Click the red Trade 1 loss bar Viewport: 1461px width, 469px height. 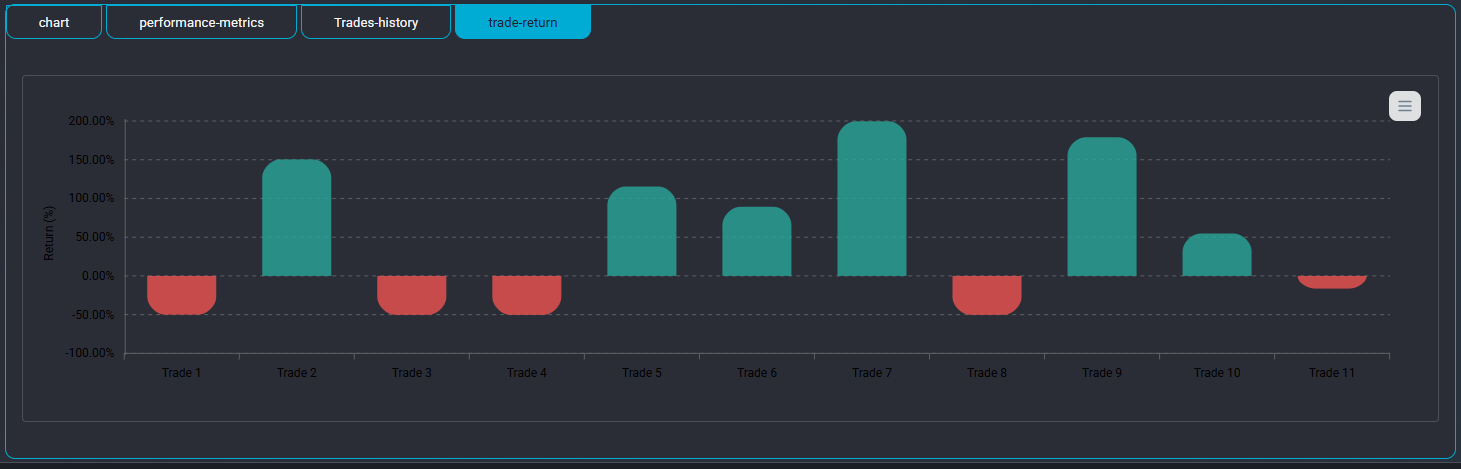coord(182,295)
